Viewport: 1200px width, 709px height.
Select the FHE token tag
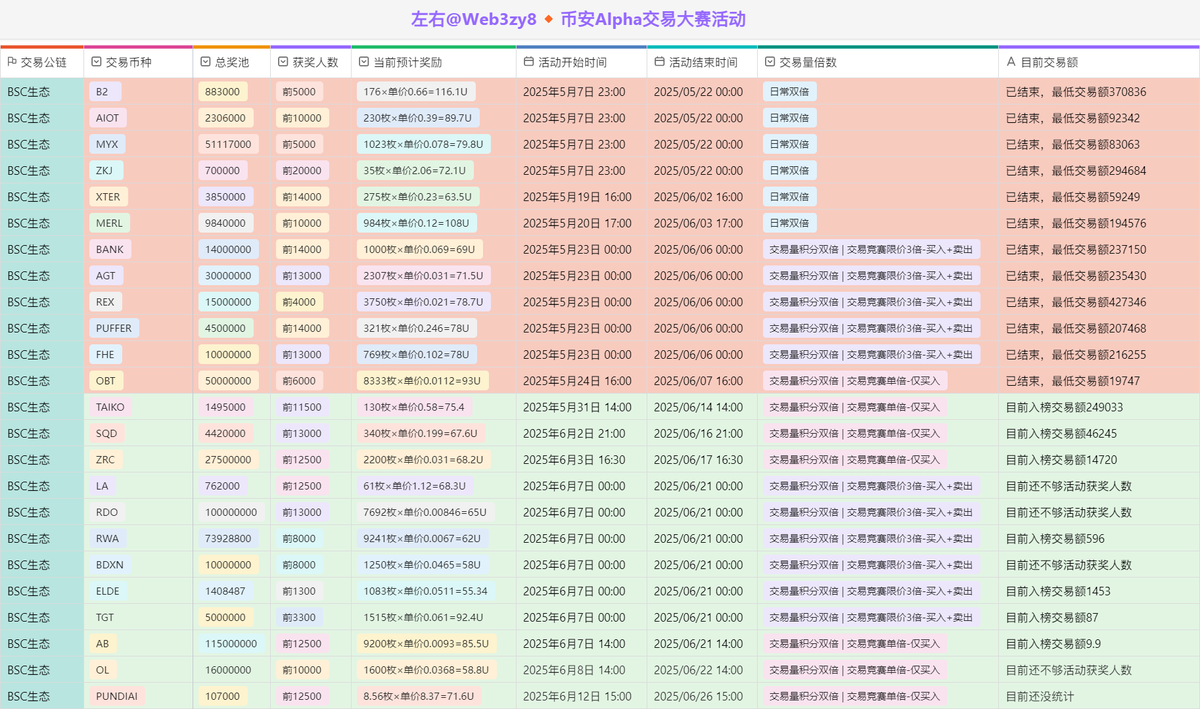tap(106, 354)
